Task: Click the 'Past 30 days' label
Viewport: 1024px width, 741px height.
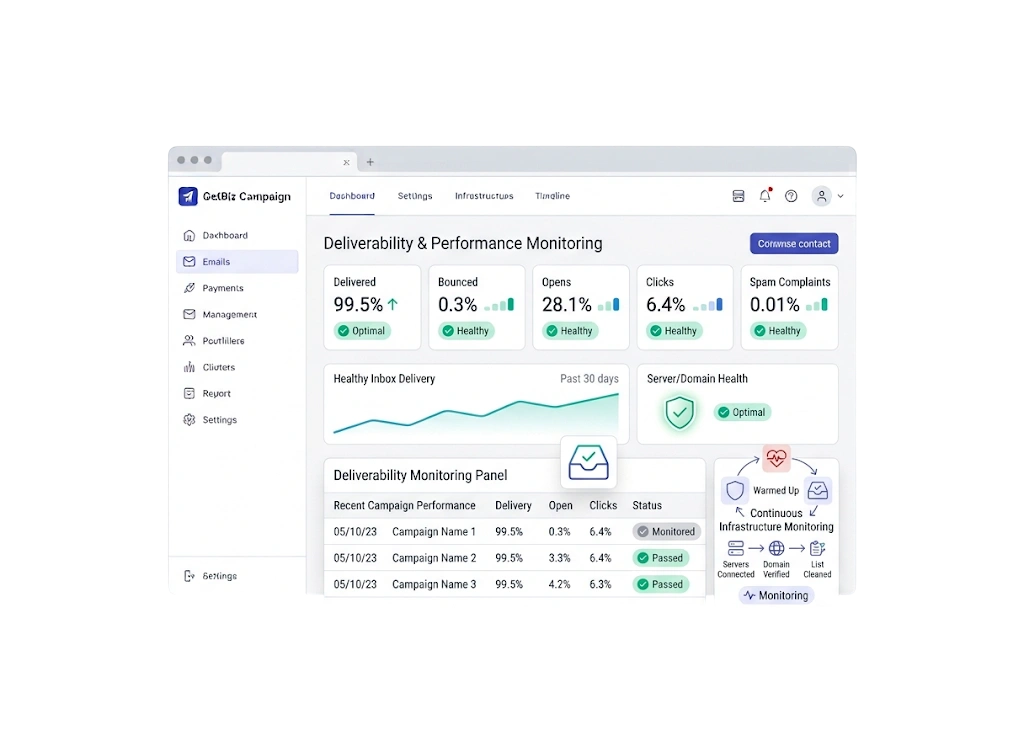Action: (x=589, y=379)
